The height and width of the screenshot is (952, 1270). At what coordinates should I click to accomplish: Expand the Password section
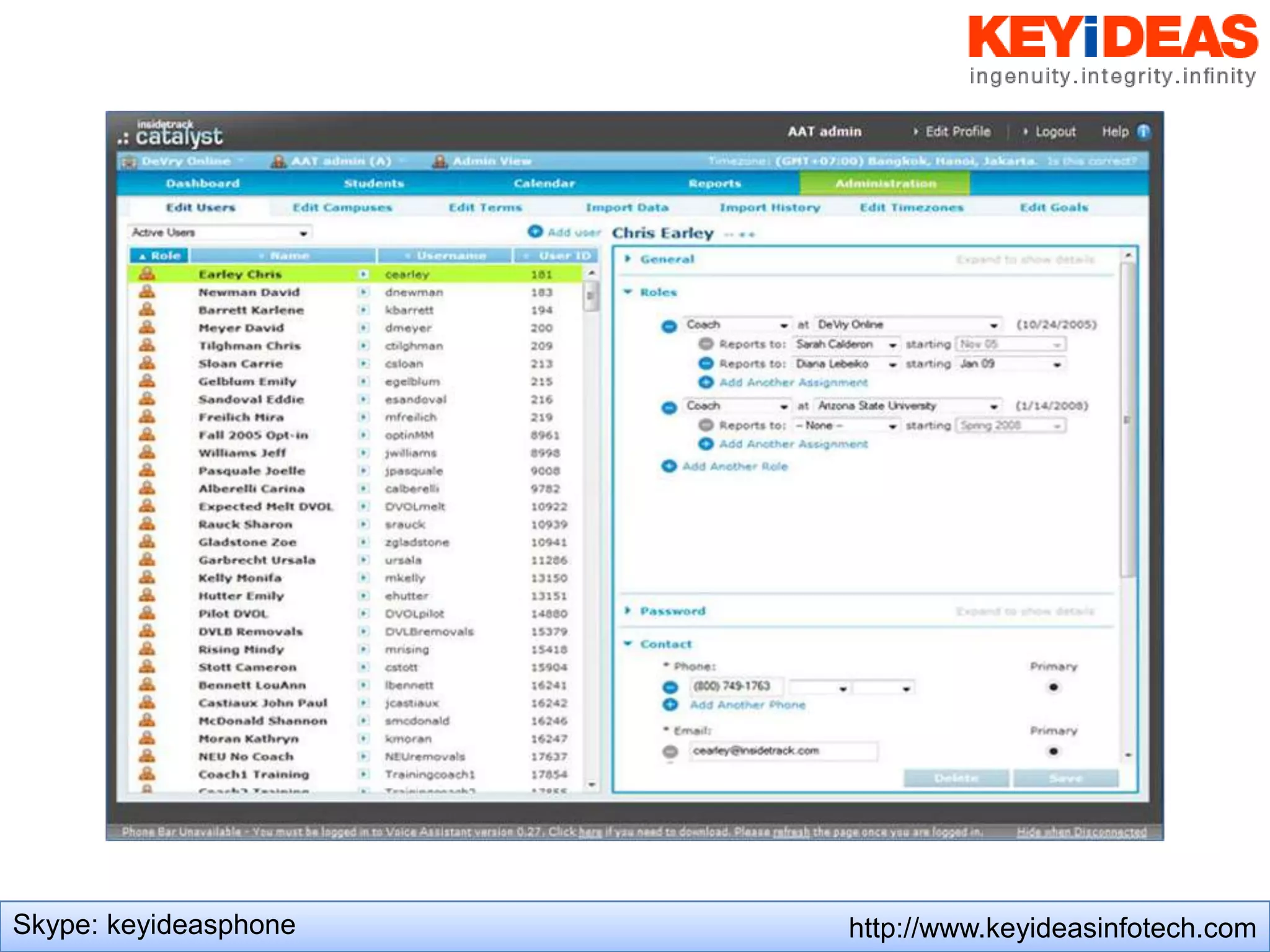point(665,610)
